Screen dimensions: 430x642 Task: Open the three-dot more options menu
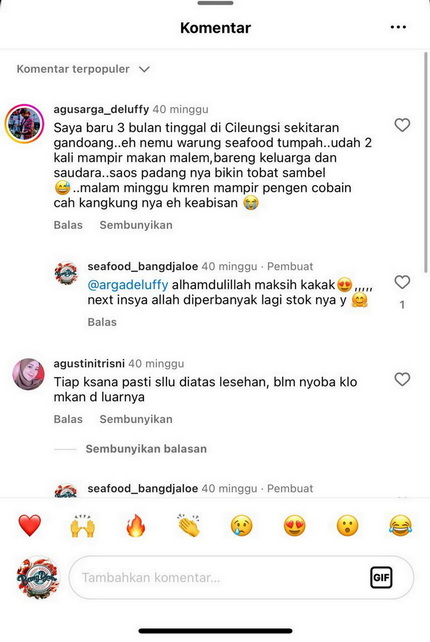(x=398, y=27)
